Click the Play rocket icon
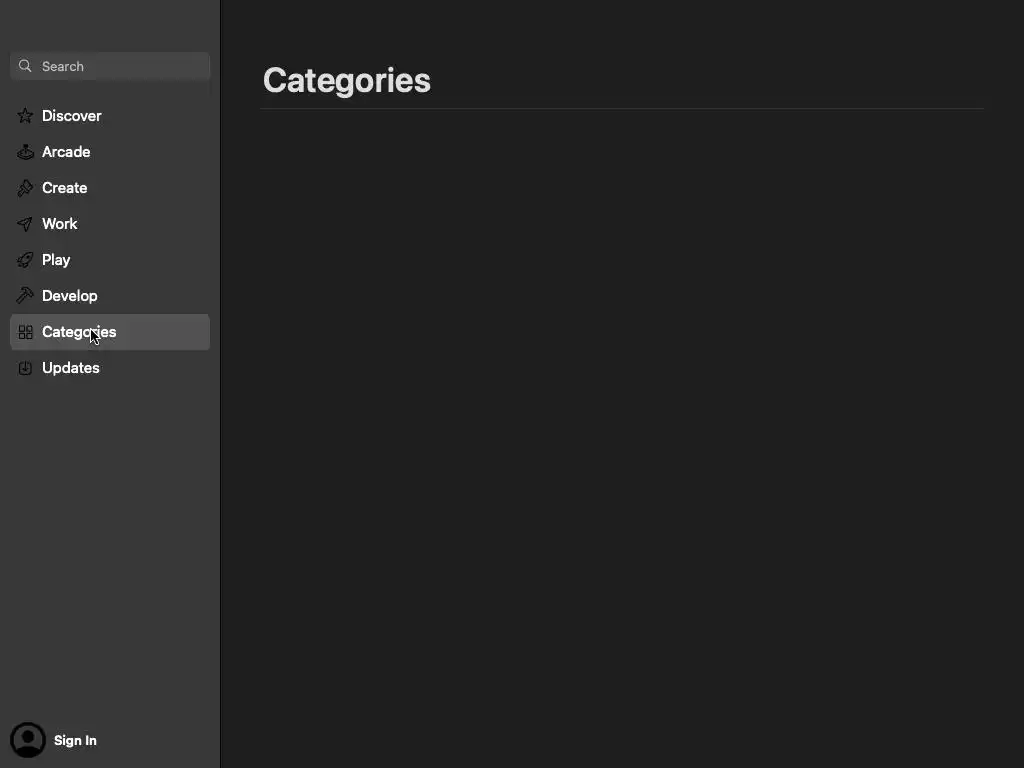Image resolution: width=1024 pixels, height=768 pixels. 25,260
